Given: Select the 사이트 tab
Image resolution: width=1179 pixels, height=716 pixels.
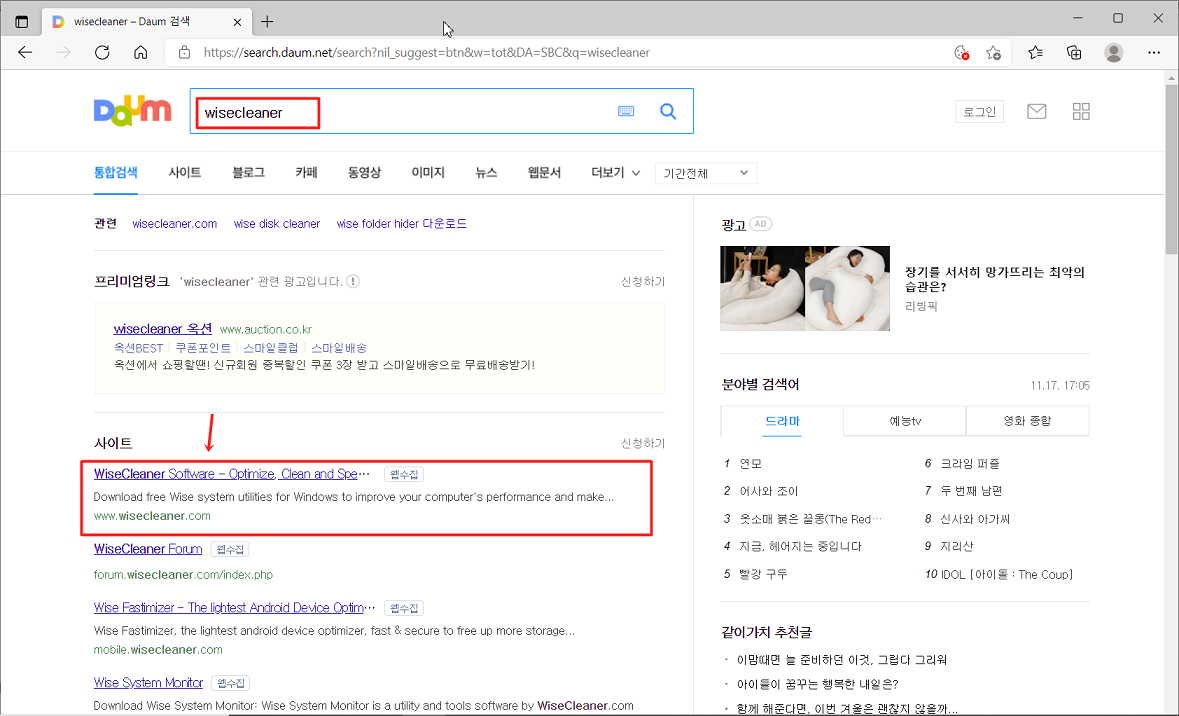Looking at the screenshot, I should 184,172.
